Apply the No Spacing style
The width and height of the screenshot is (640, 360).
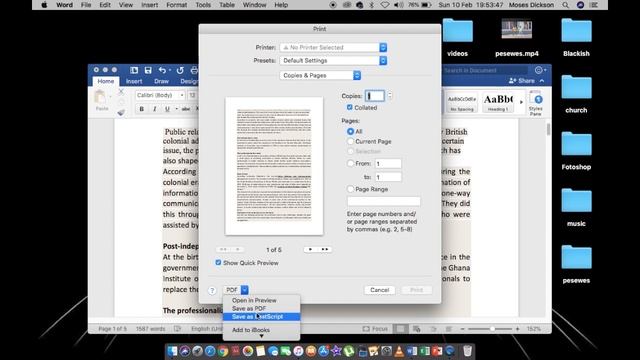pos(462,102)
